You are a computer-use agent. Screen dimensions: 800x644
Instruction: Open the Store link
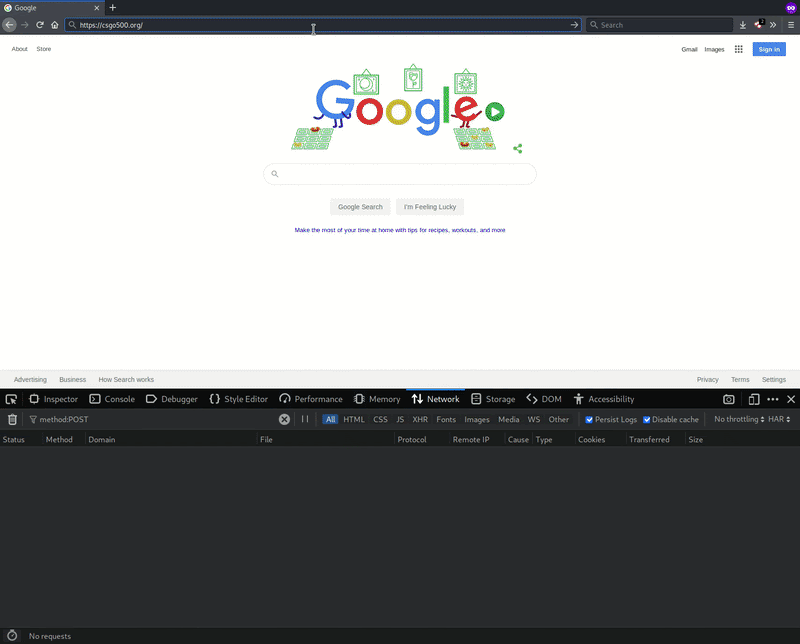(43, 49)
